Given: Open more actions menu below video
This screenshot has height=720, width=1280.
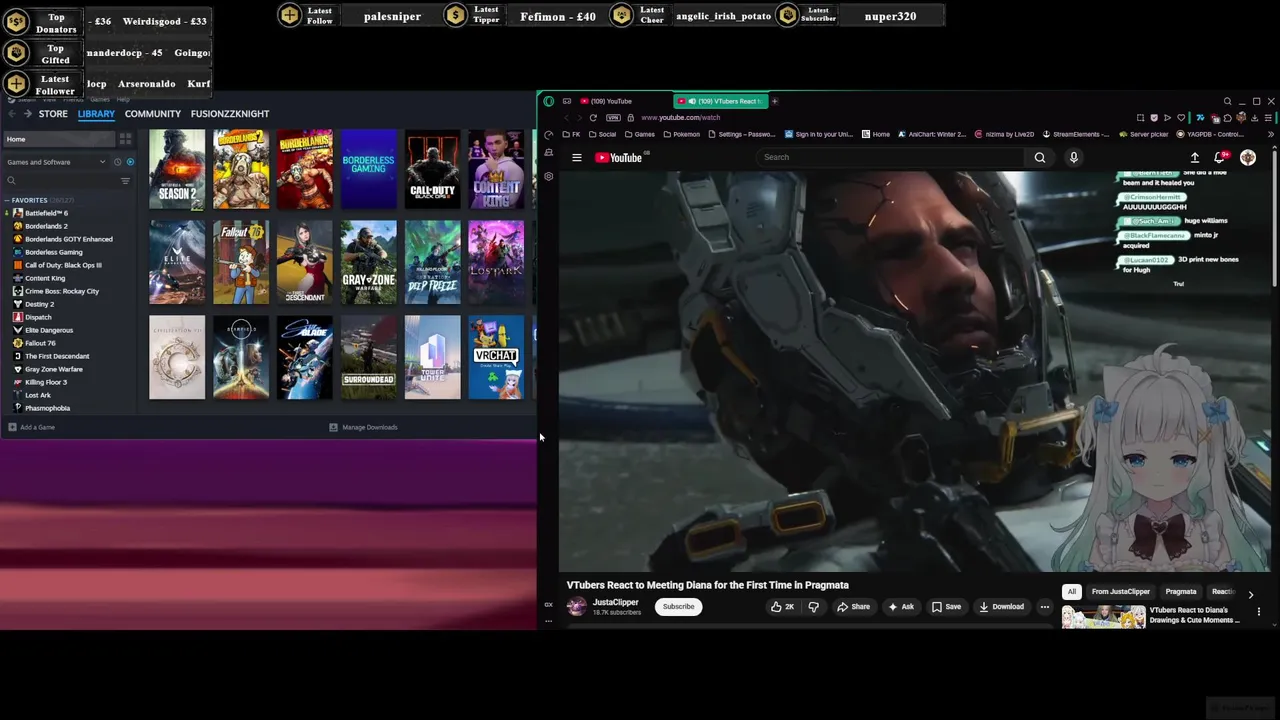Looking at the screenshot, I should click(x=1045, y=606).
